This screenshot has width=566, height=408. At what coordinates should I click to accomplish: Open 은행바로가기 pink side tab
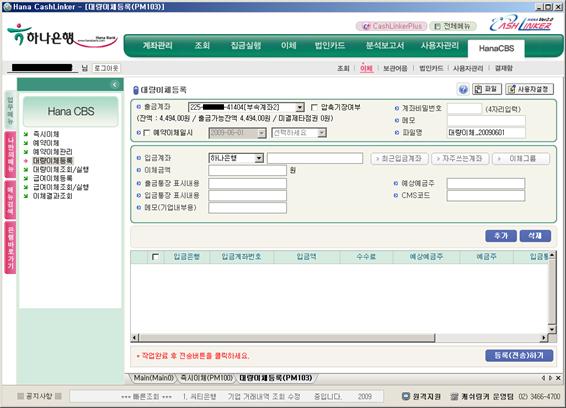click(x=10, y=248)
